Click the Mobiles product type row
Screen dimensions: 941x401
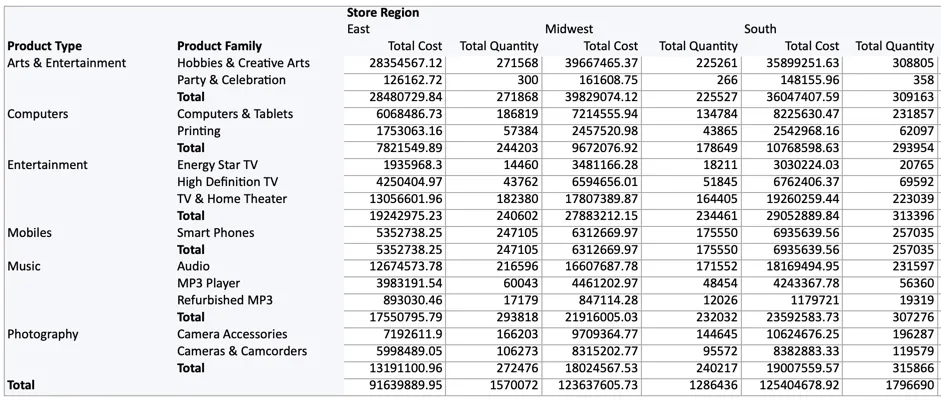(x=29, y=232)
